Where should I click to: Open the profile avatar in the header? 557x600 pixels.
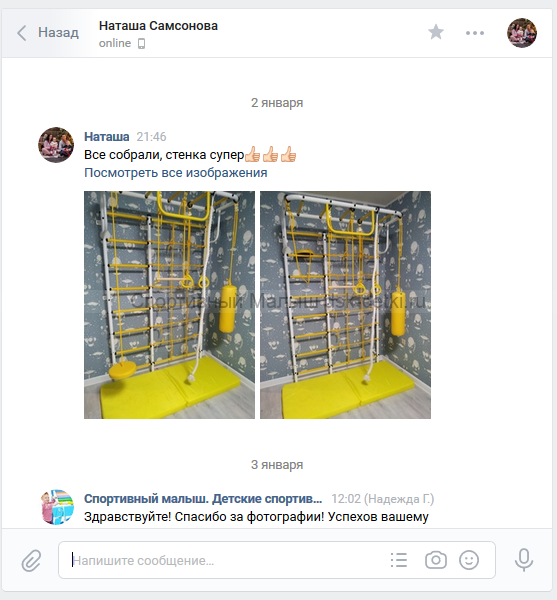[522, 33]
